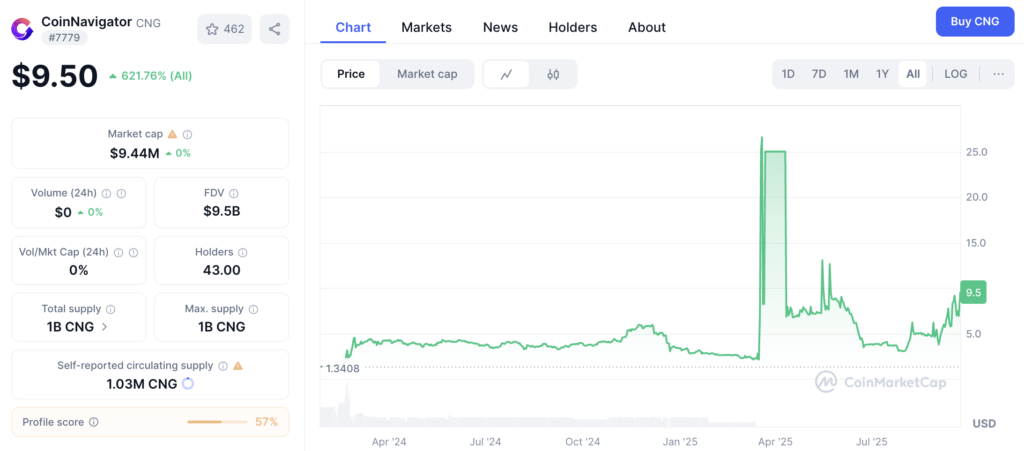The width and height of the screenshot is (1024, 451).
Task: Open the Holders tab
Action: 573,27
